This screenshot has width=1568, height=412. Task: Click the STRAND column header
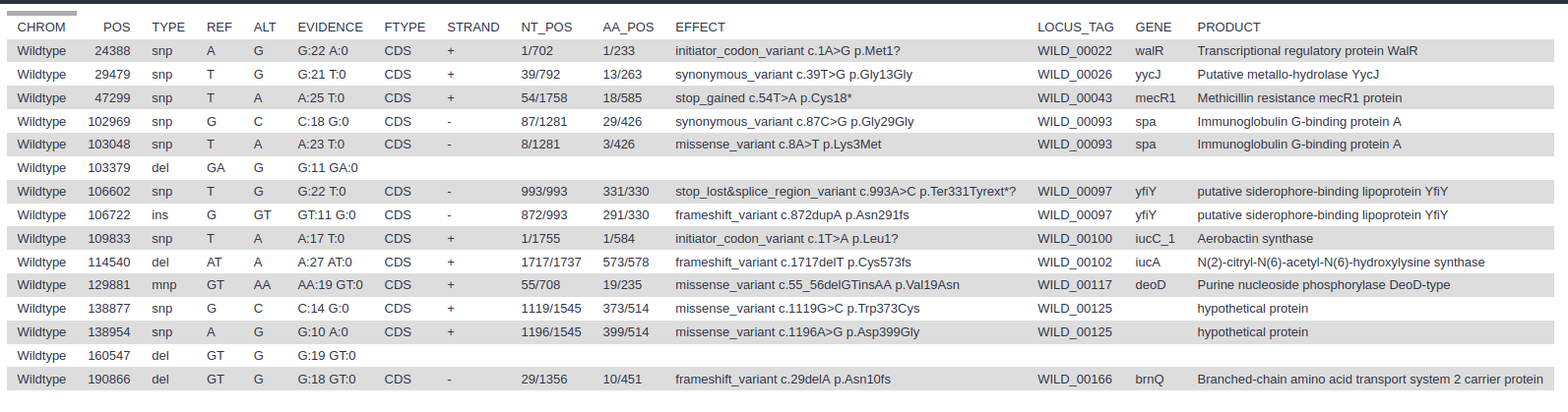click(472, 28)
